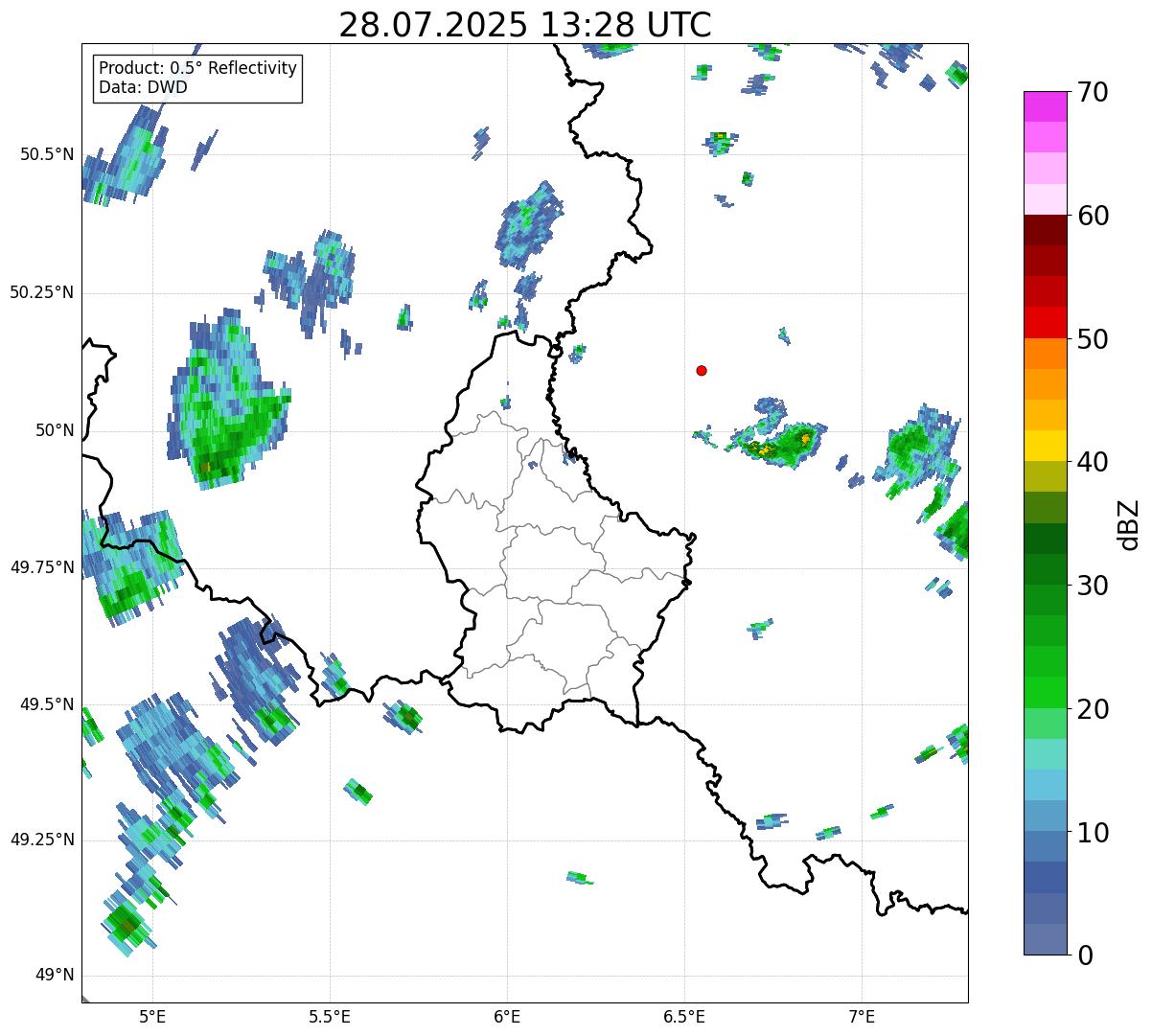Click the latitude label 49.75°N
The image size is (1152, 1036).
click(41, 567)
